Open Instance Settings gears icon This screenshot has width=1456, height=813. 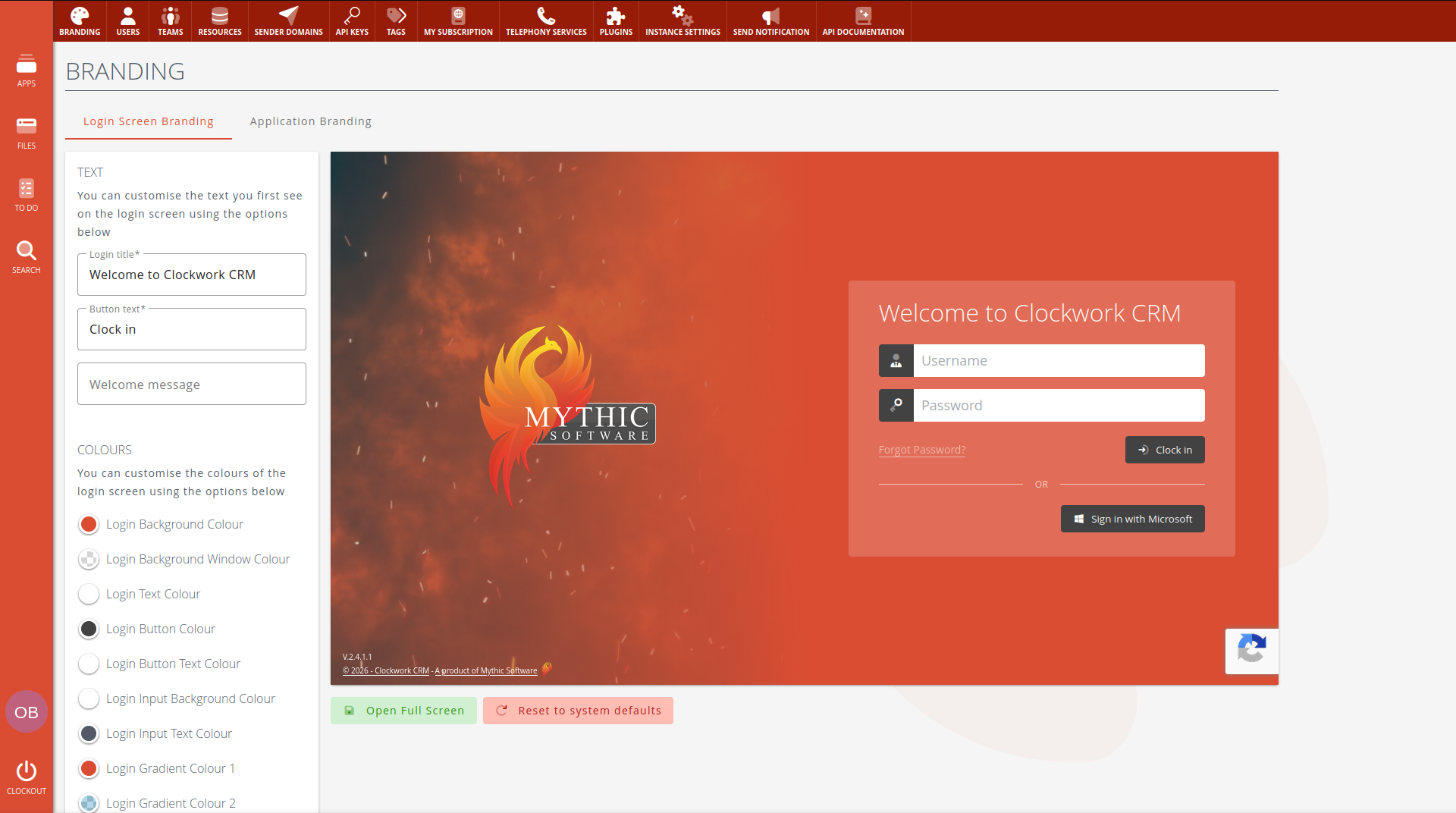pos(682,15)
